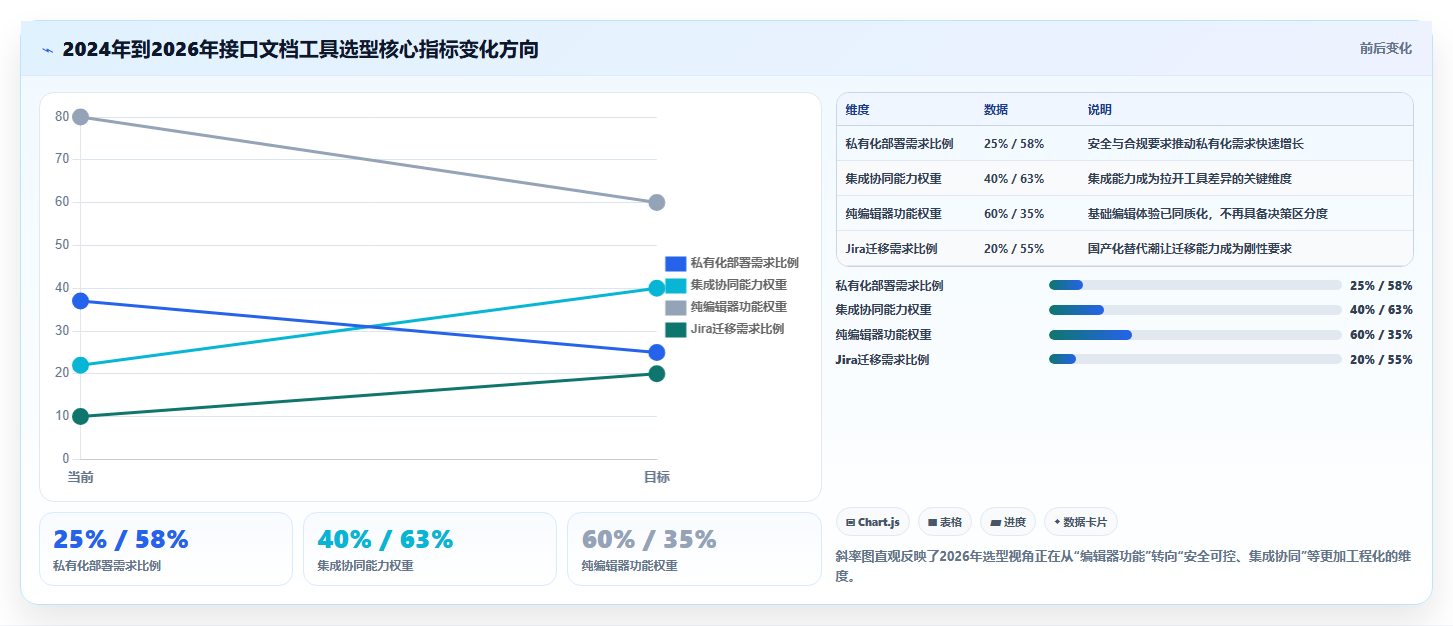Open the 25% / 58% 私有化部署 data card

click(166, 549)
